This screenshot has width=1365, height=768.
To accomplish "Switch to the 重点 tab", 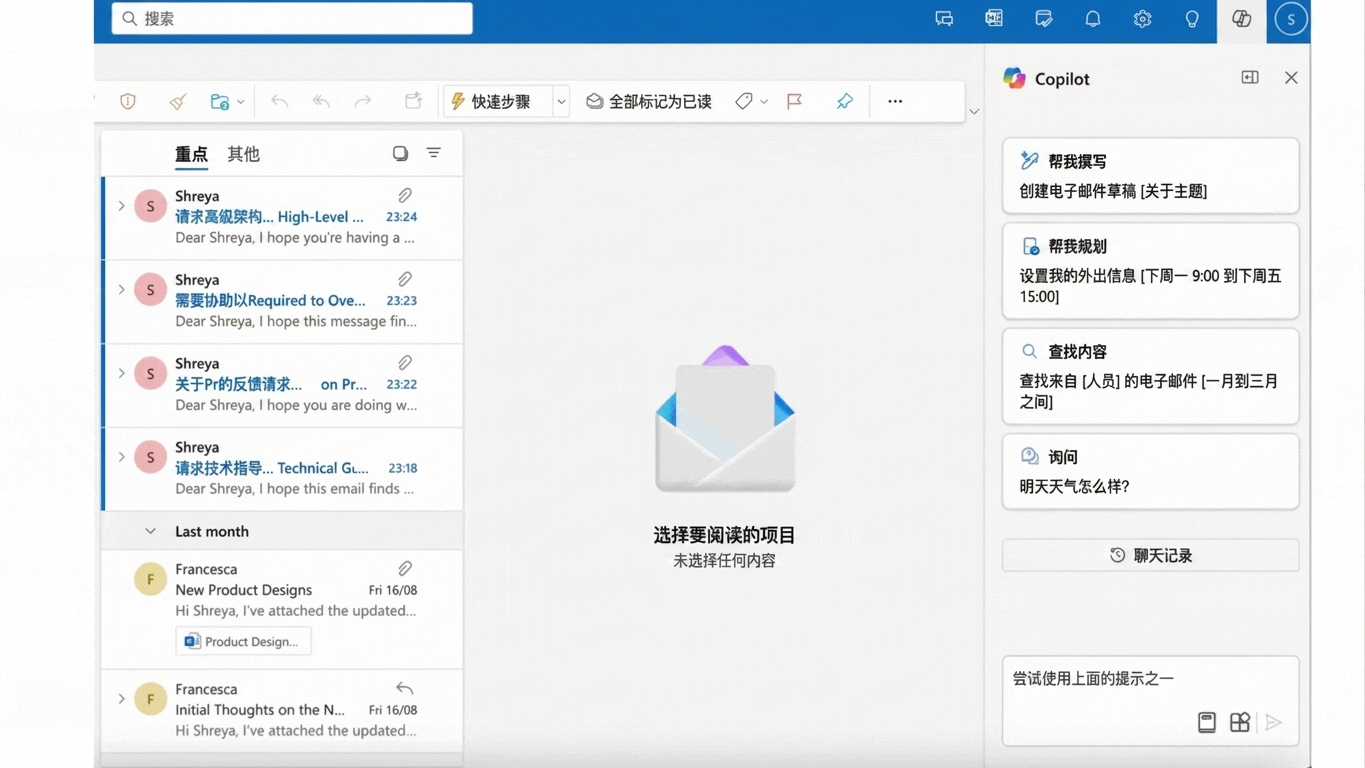I will tap(191, 154).
